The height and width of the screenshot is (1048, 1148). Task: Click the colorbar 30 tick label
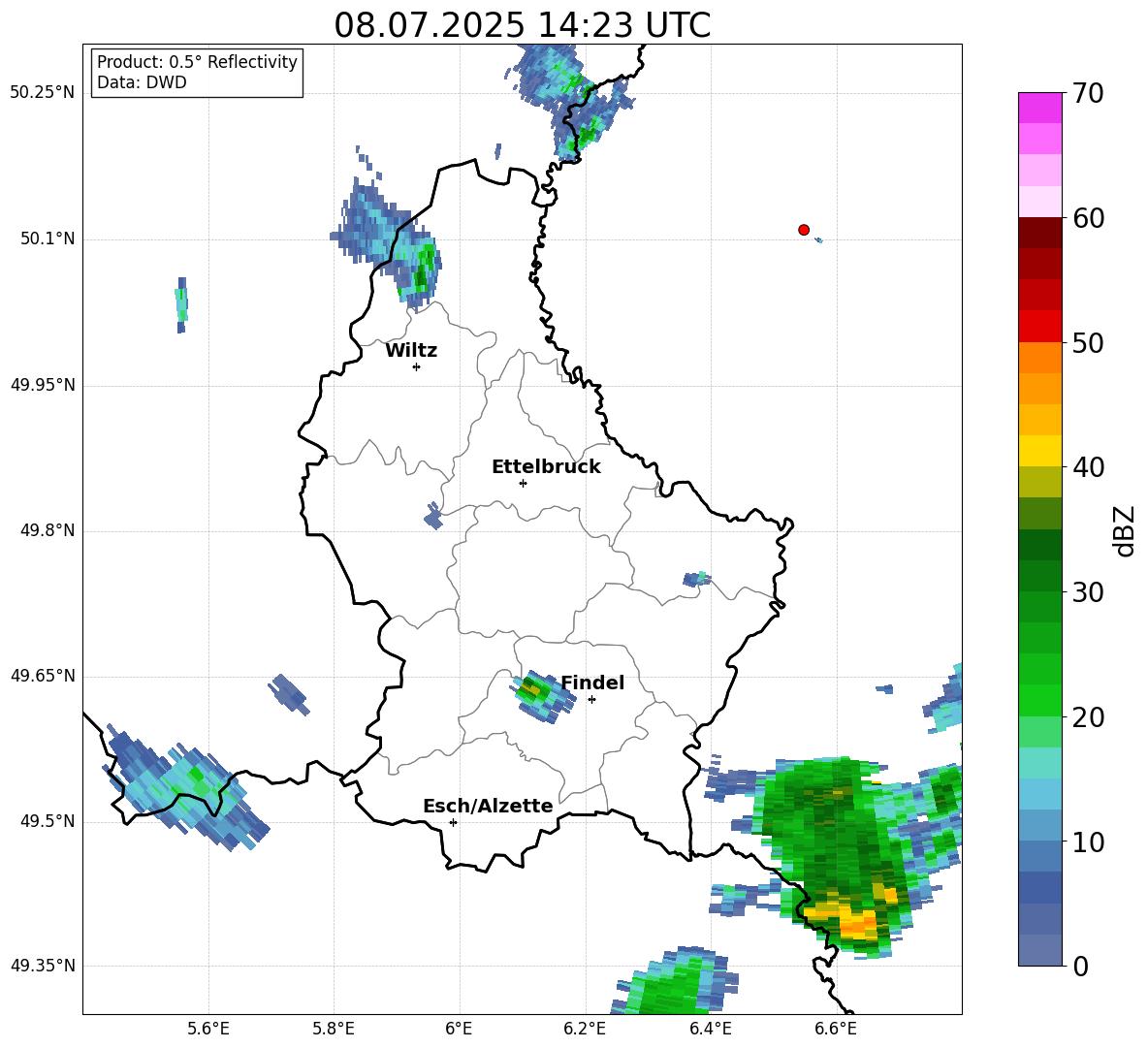pos(1088,592)
